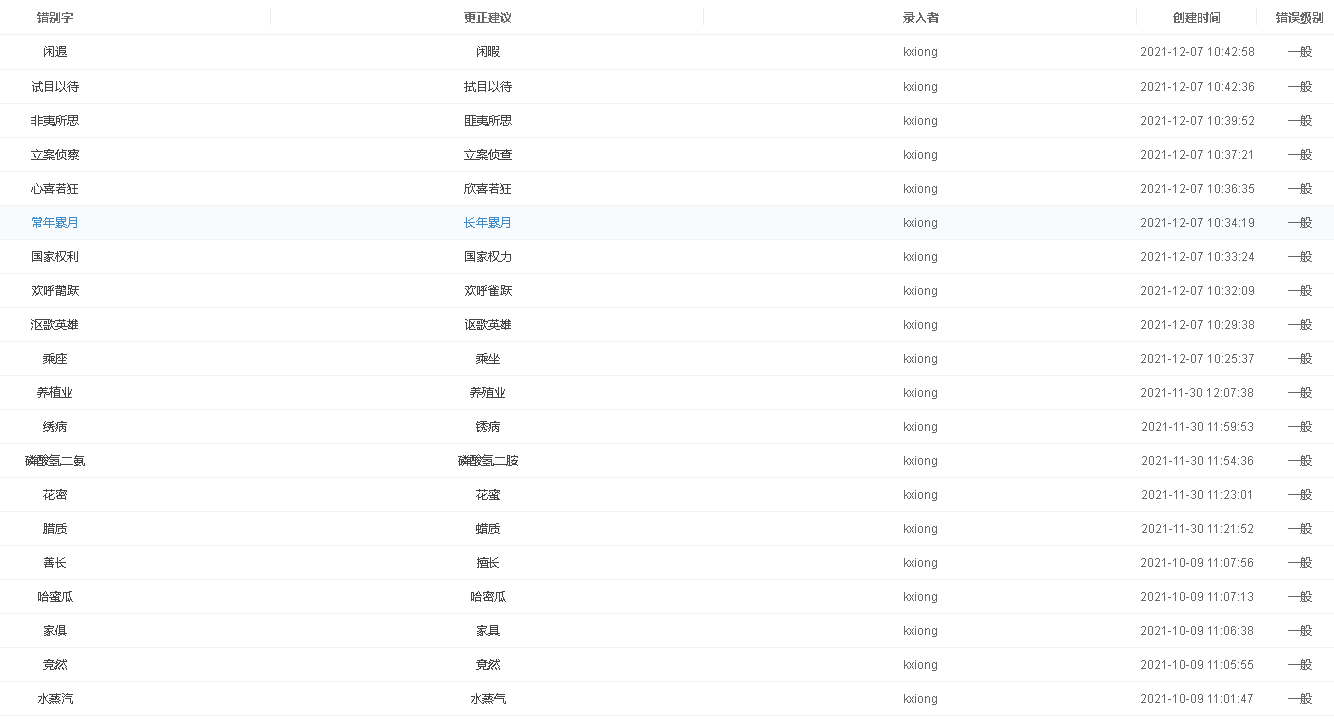This screenshot has width=1334, height=723.
Task: Sort by the 错别字 column header
Action: pyautogui.click(x=55, y=17)
